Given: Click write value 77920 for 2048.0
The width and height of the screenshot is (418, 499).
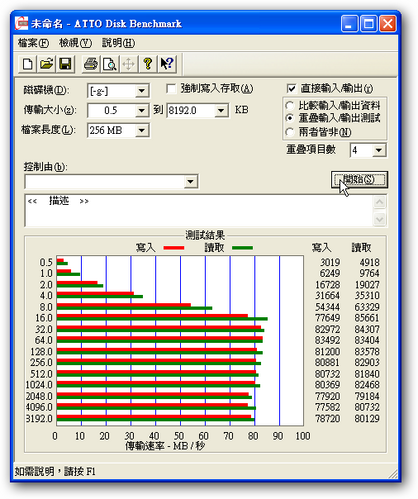Looking at the screenshot, I should [327, 396].
